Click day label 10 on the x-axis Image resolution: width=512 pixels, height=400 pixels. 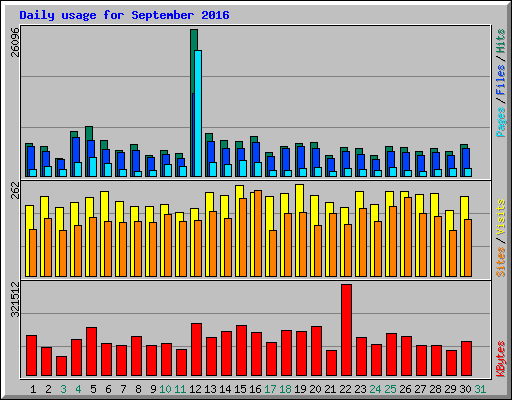[165, 389]
